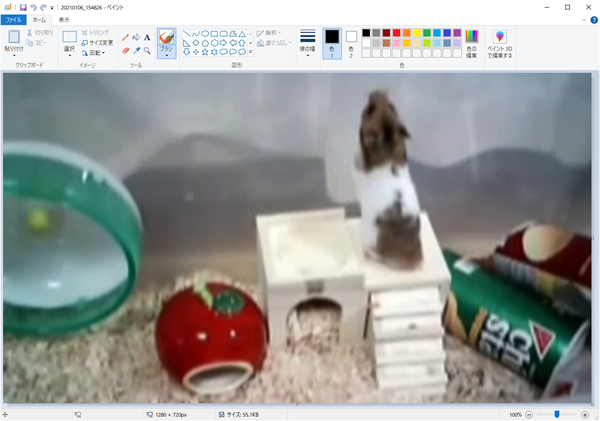Switch to the View (表示) tab
Screen dimensions: 600x421
[64, 20]
